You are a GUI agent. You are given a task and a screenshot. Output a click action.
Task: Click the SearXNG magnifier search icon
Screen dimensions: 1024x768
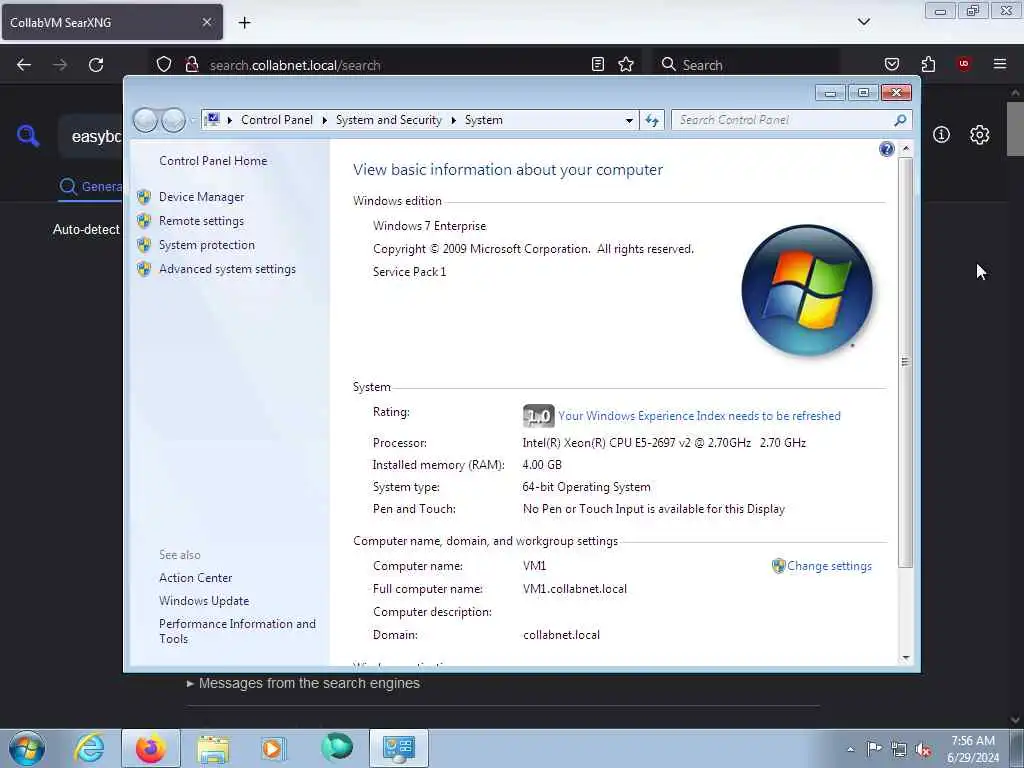28,136
